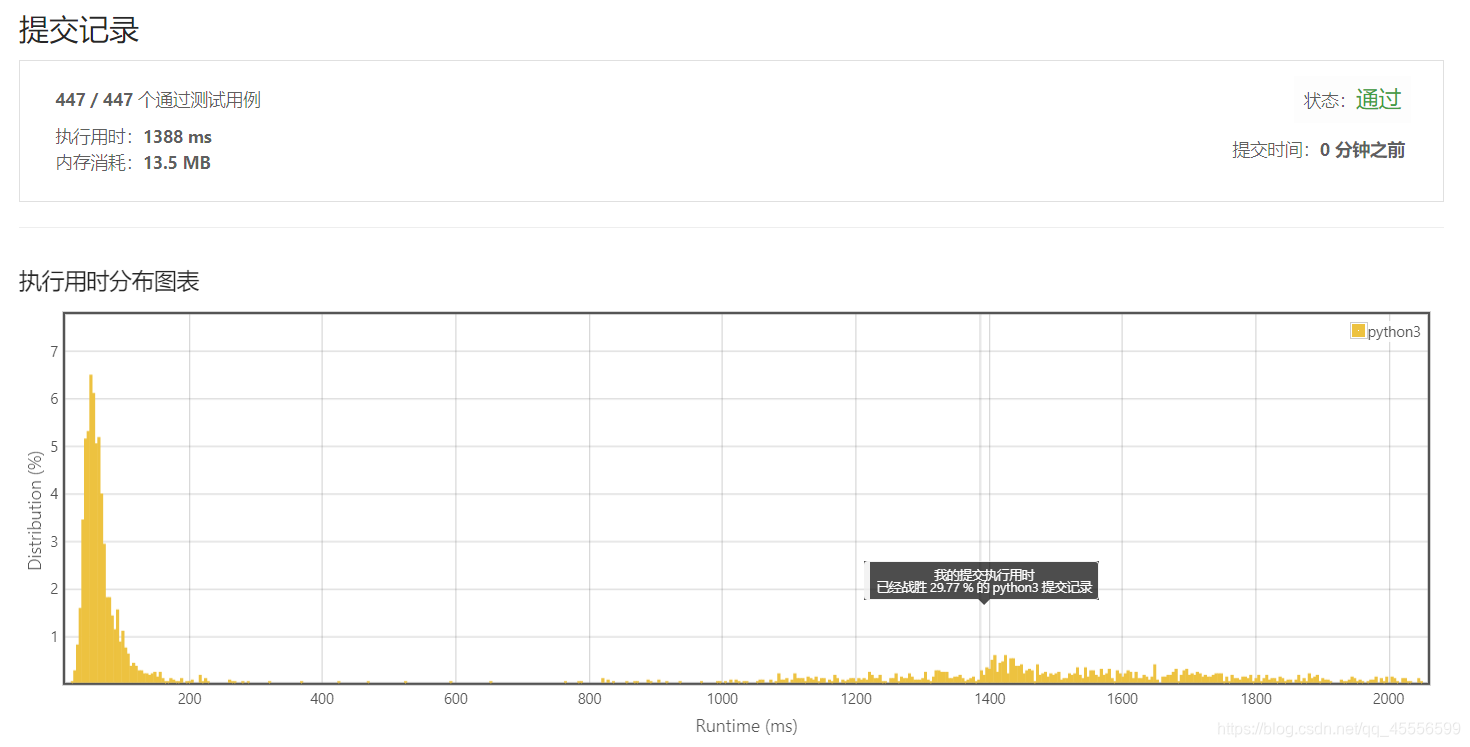Click the 执行用时 1388 ms value

coord(177,137)
